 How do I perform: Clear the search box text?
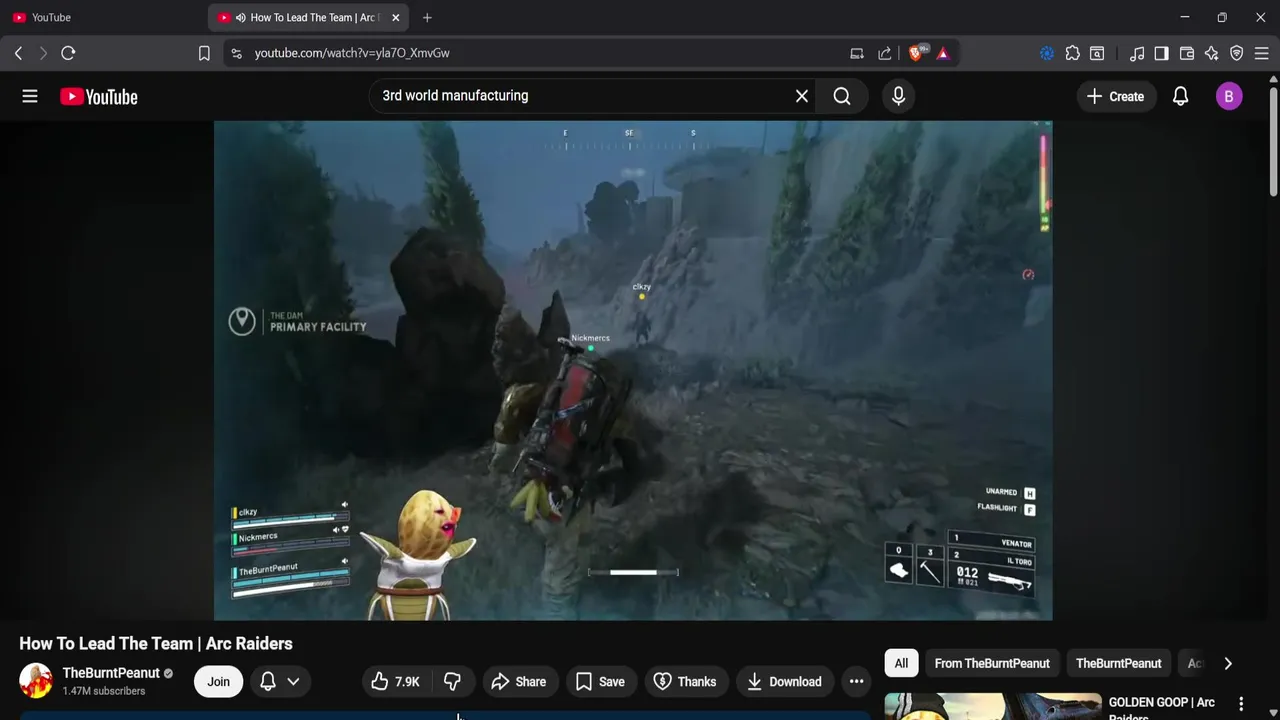click(801, 96)
